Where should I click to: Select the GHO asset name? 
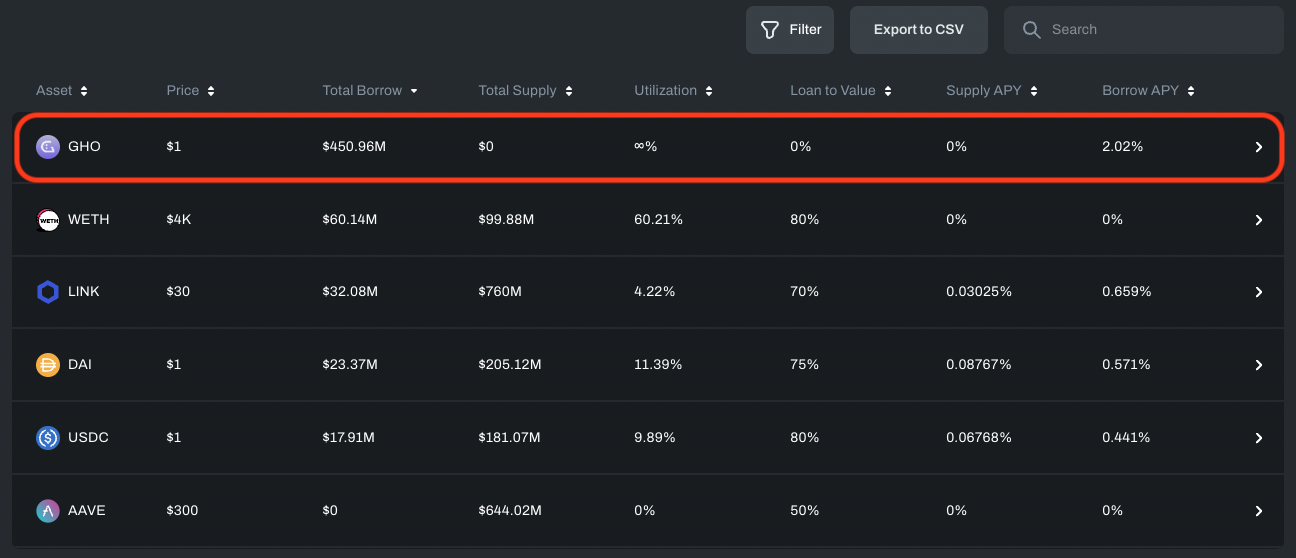pos(84,147)
